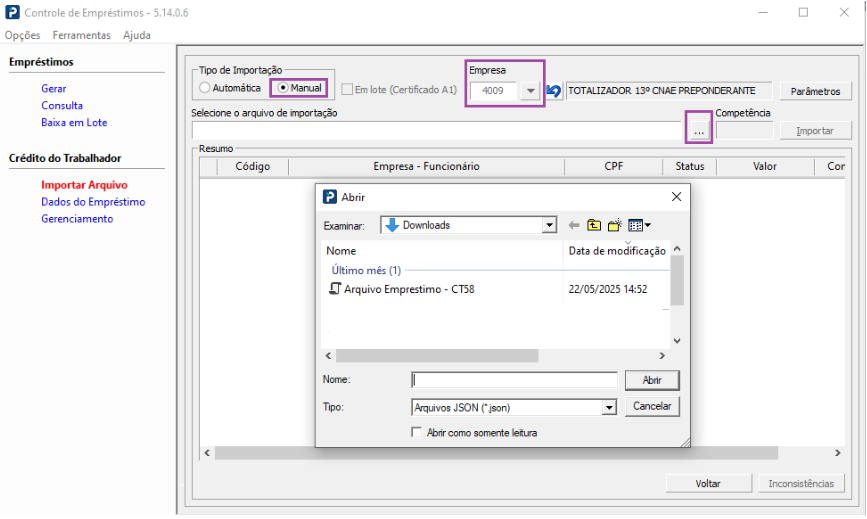This screenshot has height=519, width=867.
Task: Click the Inconsistências button
Action: tap(801, 484)
